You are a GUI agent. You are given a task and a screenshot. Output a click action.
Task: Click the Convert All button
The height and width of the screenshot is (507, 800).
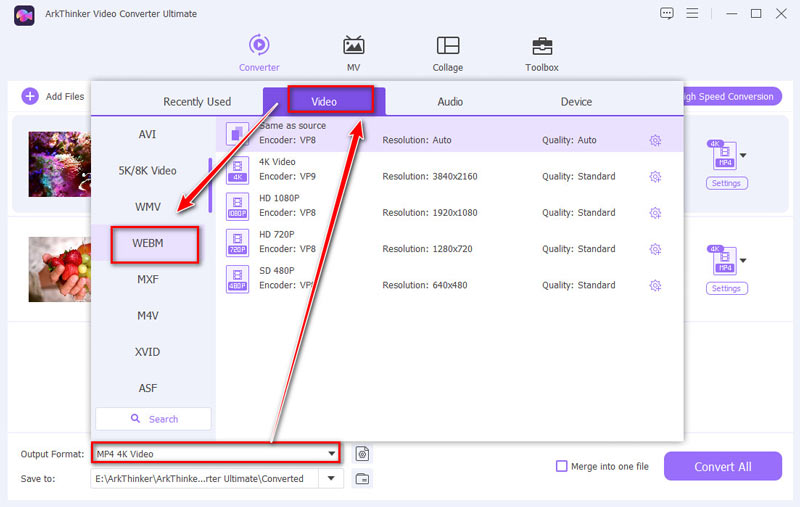722,466
